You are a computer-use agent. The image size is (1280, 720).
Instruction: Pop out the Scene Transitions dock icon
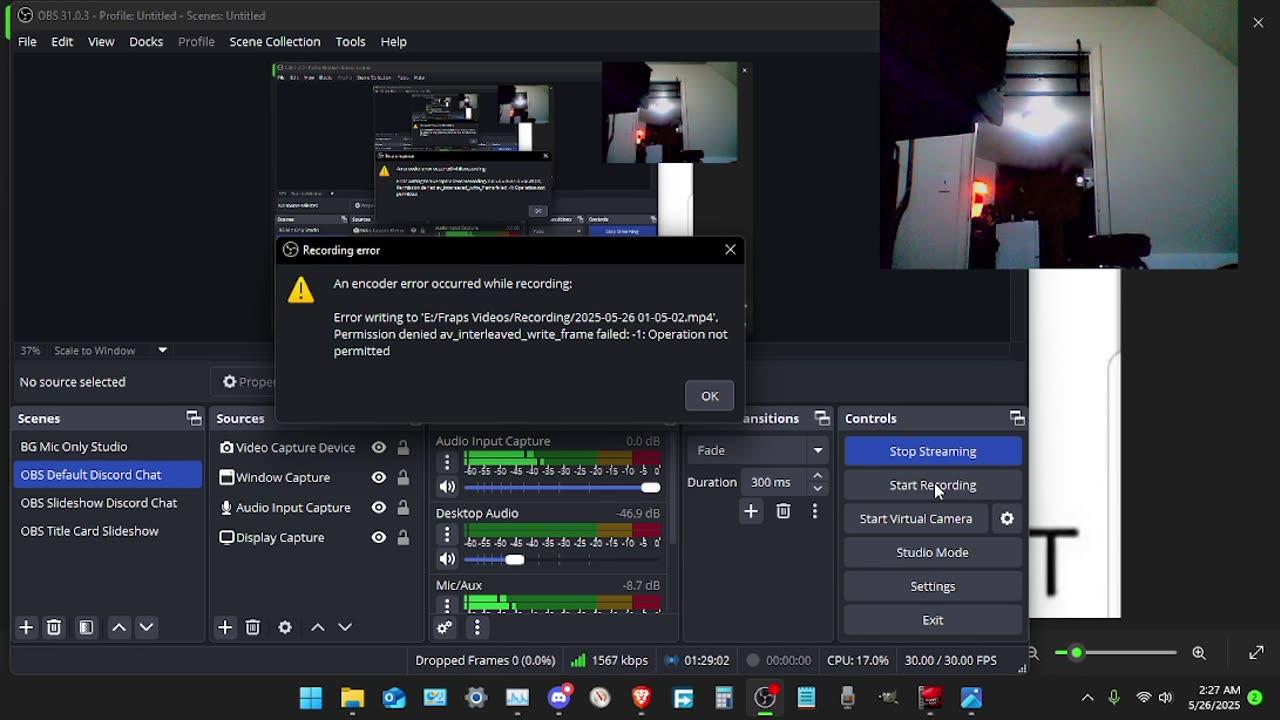(822, 418)
